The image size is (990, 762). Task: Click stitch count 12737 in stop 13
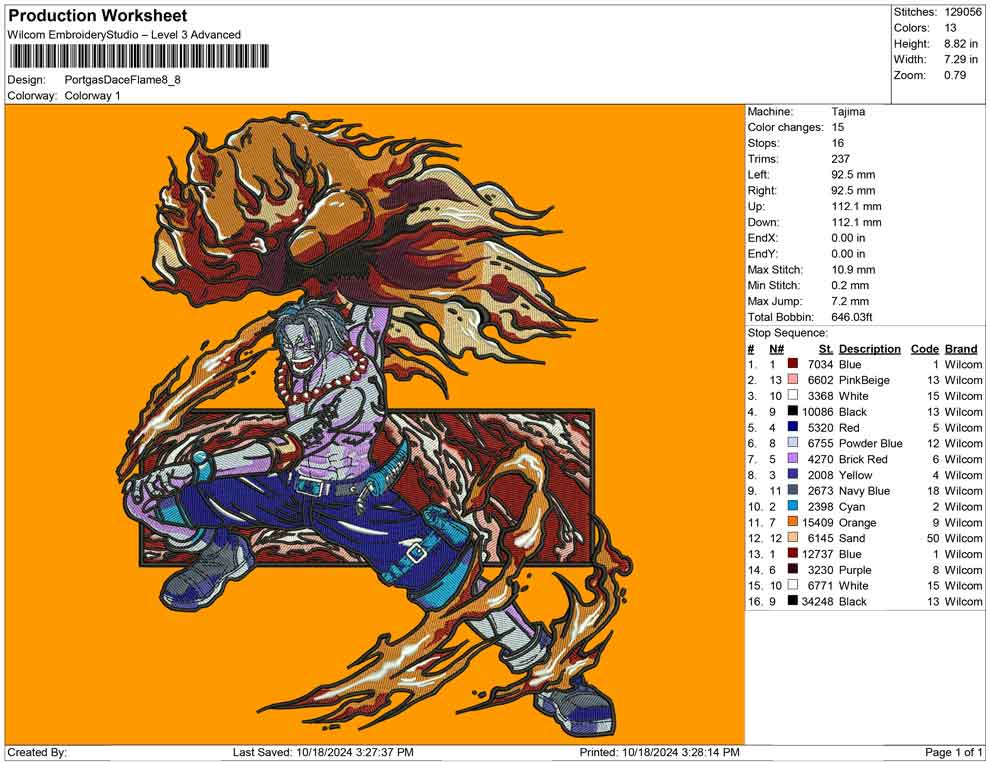point(818,554)
